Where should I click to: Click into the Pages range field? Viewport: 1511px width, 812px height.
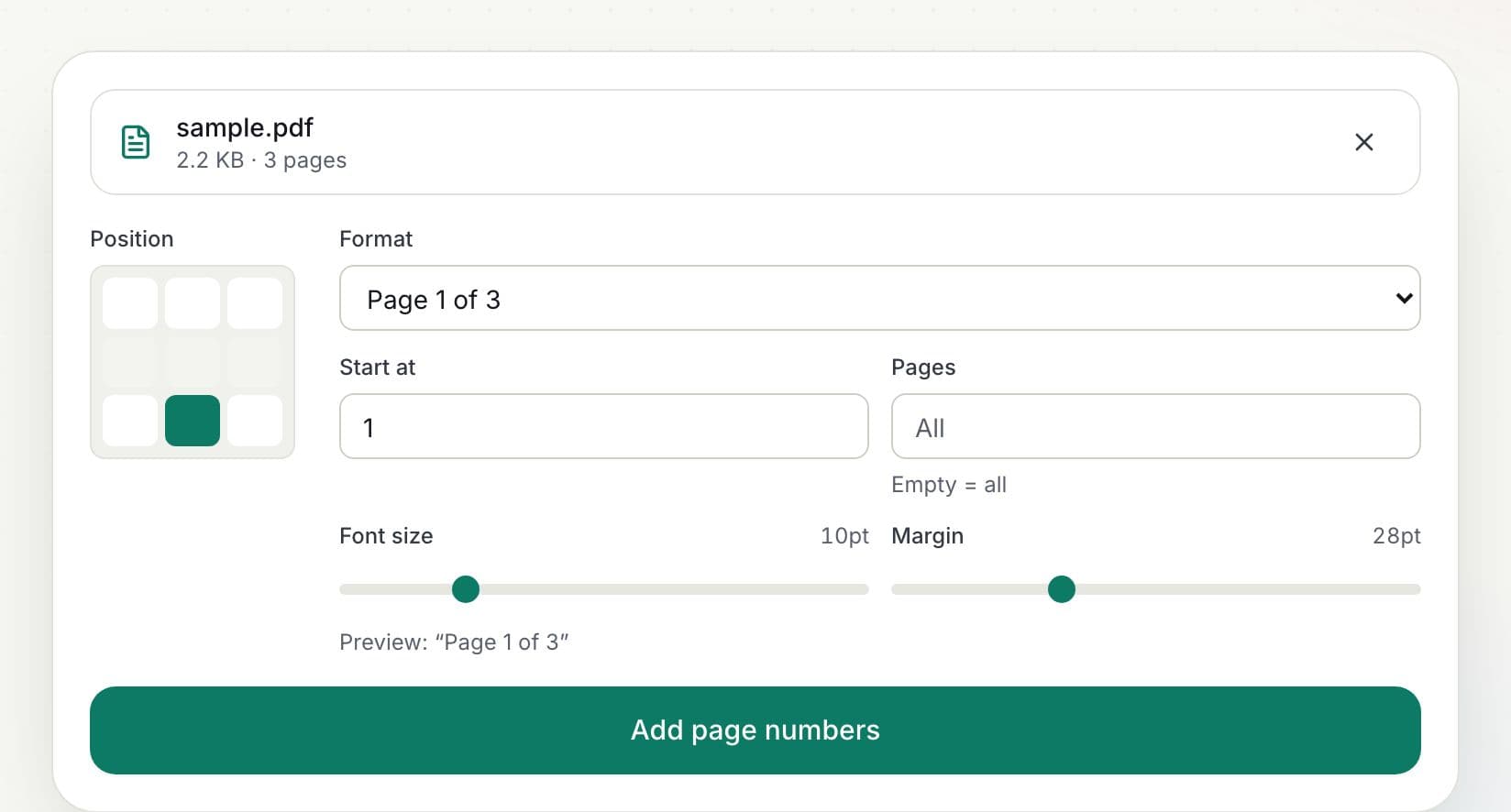[1156, 426]
